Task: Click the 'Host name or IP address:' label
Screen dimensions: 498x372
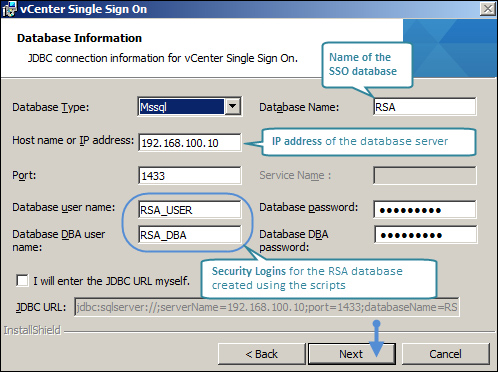Action: coord(73,140)
